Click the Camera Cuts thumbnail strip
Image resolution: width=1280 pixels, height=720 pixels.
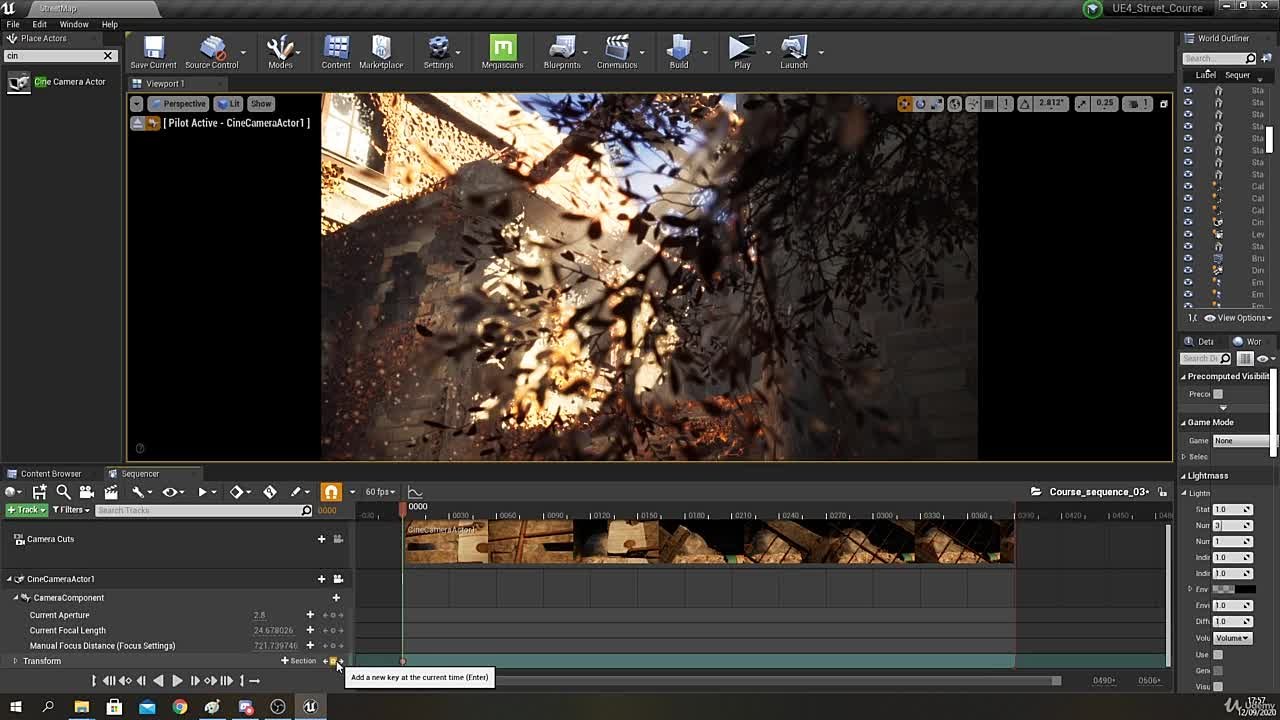tap(710, 542)
